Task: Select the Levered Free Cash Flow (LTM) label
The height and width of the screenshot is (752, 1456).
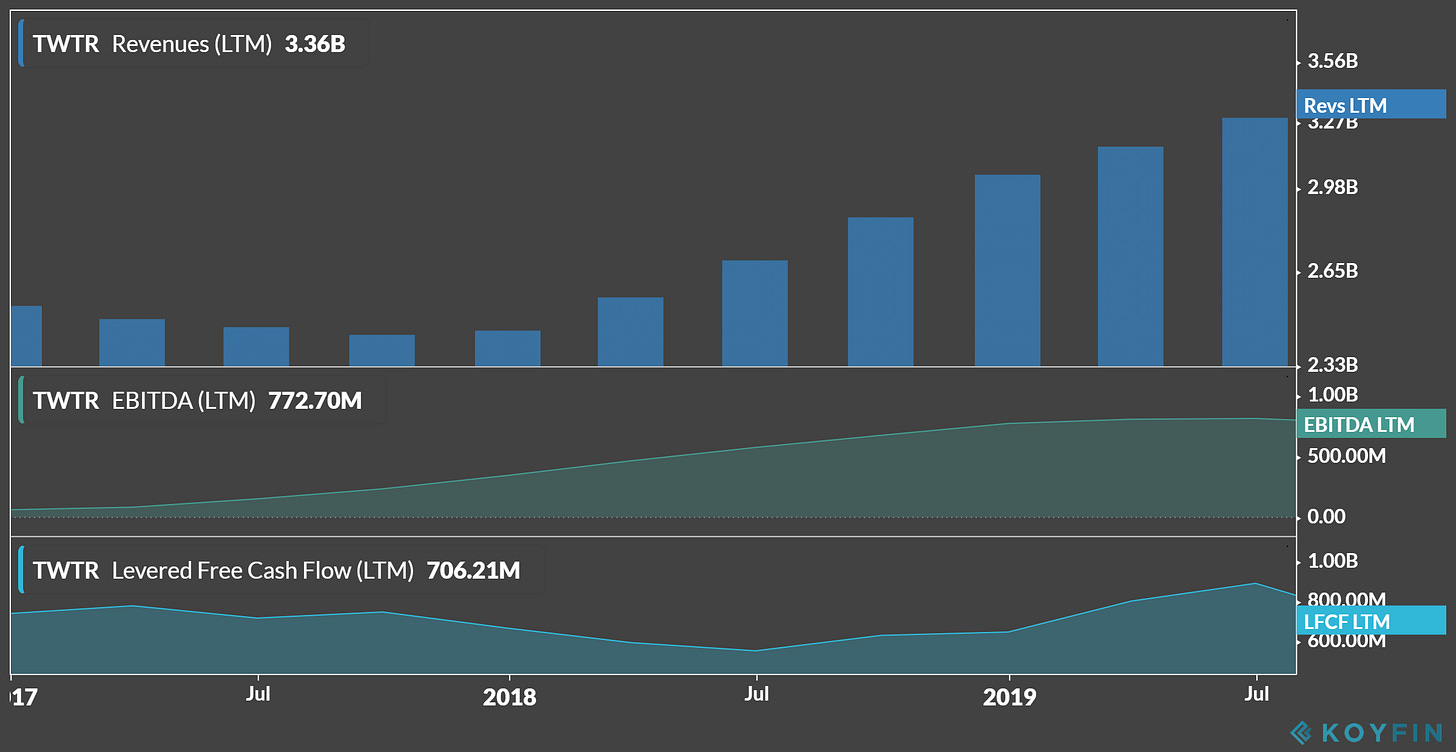Action: 263,570
